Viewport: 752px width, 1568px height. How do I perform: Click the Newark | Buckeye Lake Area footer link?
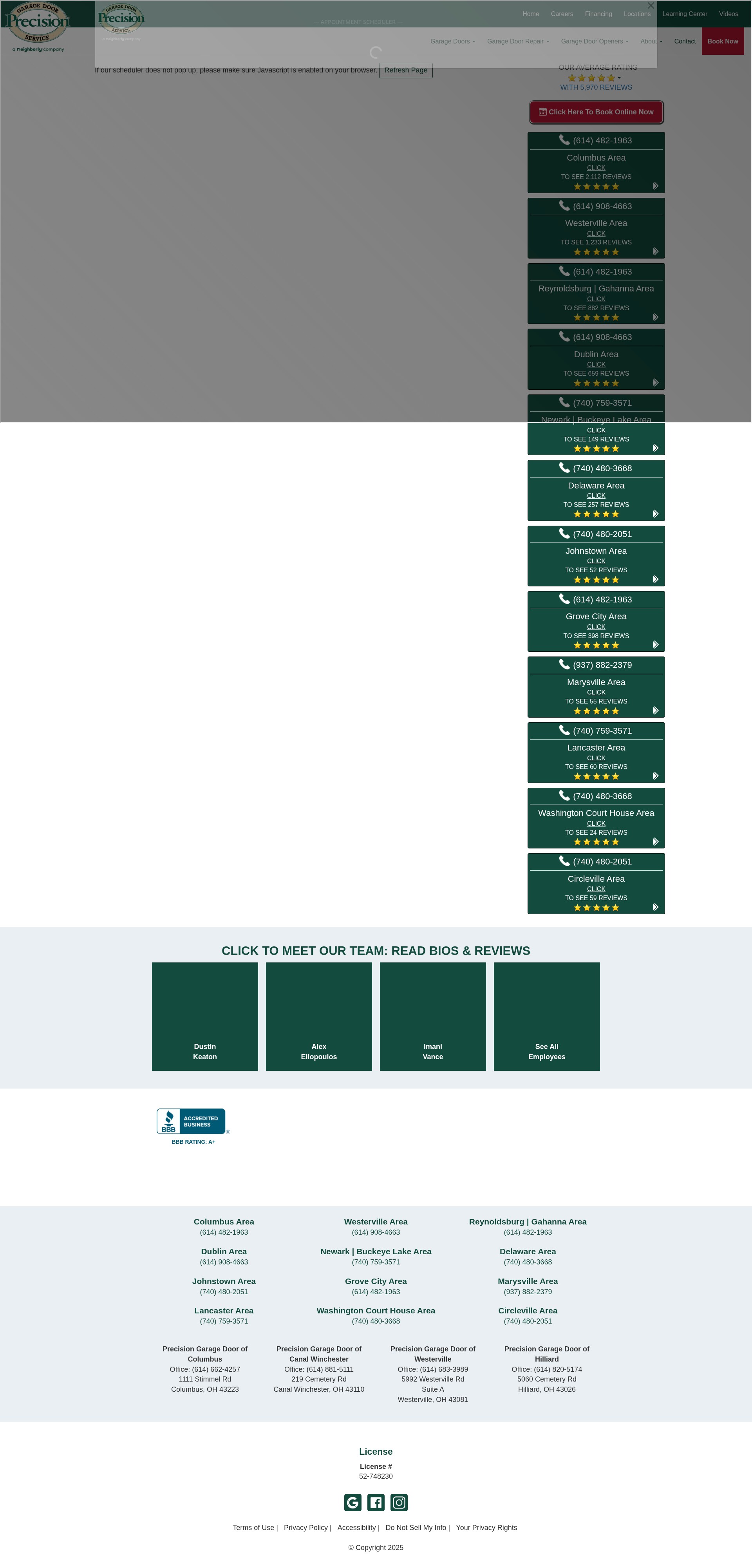click(x=376, y=1252)
